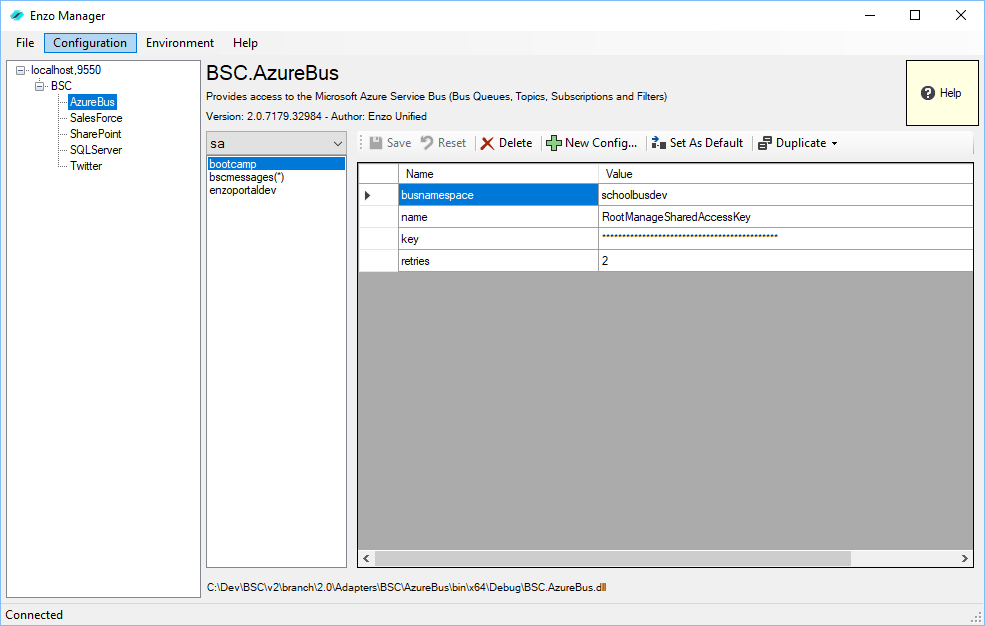Select the BSC node label
Image resolution: width=985 pixels, height=626 pixels.
pyautogui.click(x=61, y=86)
